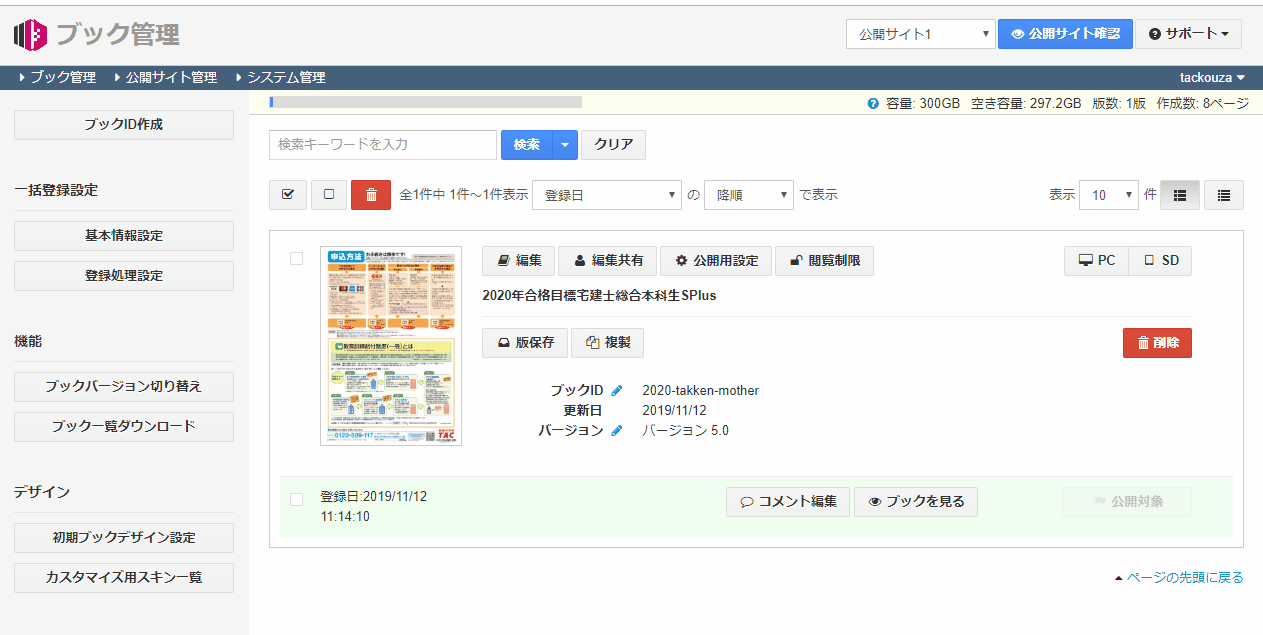Select the PC view toggle
Viewport: 1263px width, 635px height.
(x=1096, y=261)
